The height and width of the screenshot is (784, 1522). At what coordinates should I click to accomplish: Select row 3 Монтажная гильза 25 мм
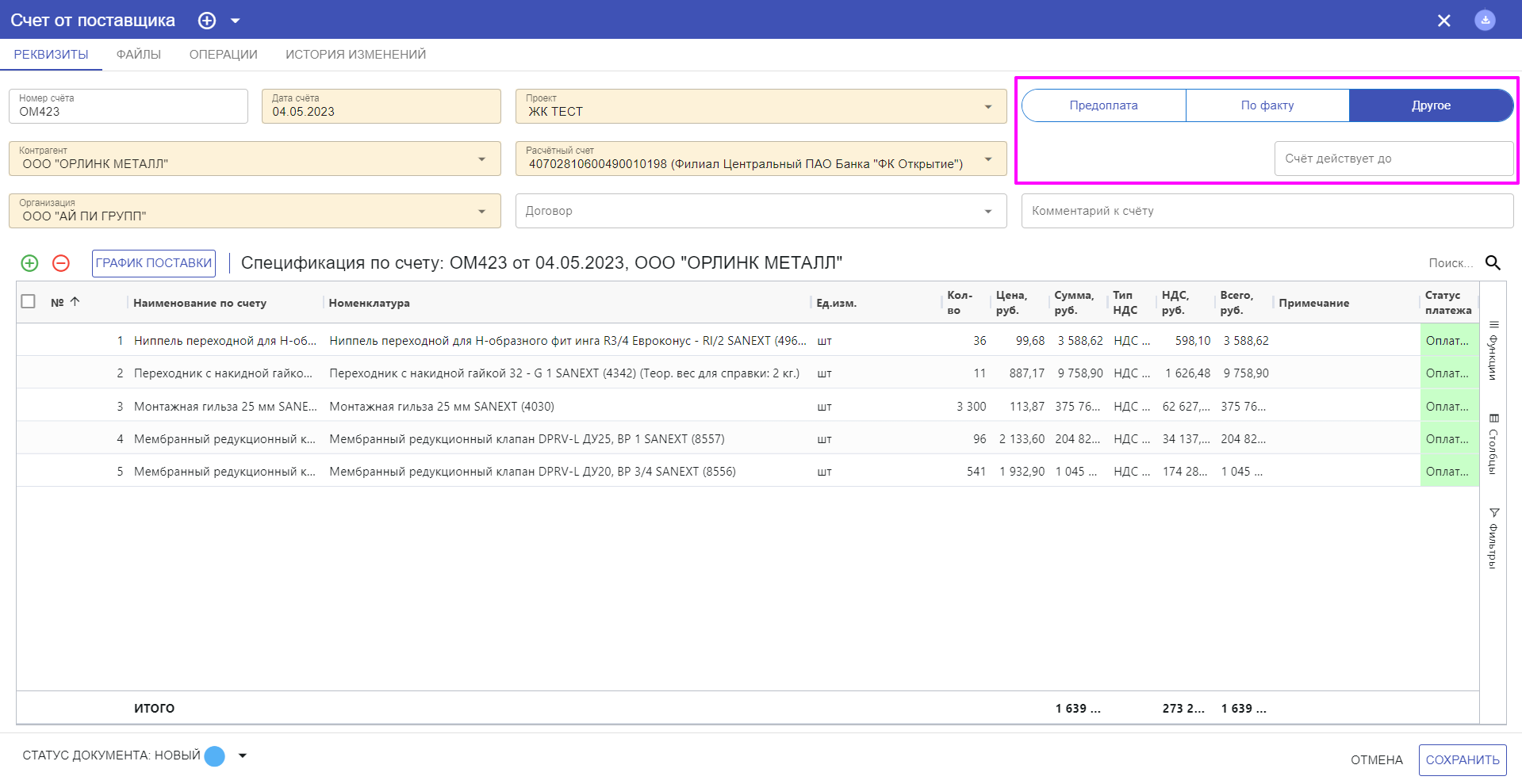pyautogui.click(x=225, y=407)
